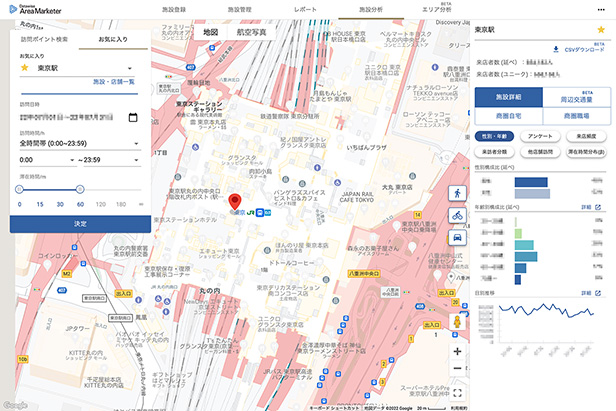Open 詳細 link for age composition
Screen dimensions: 616x411
tap(586, 207)
